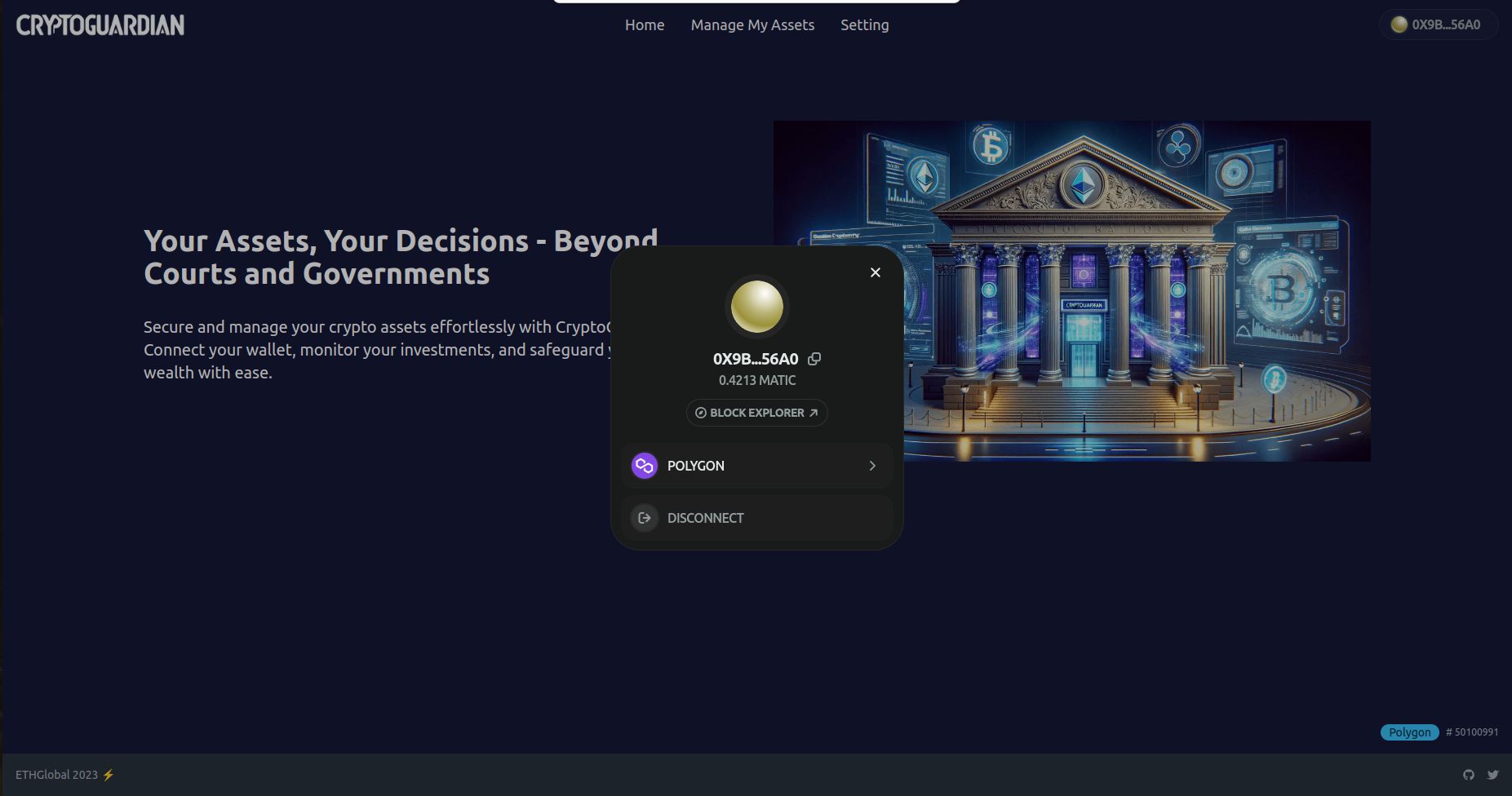Open connected wallet button 0X9B...56A0
Screen dimensions: 1512x796
(1438, 24)
